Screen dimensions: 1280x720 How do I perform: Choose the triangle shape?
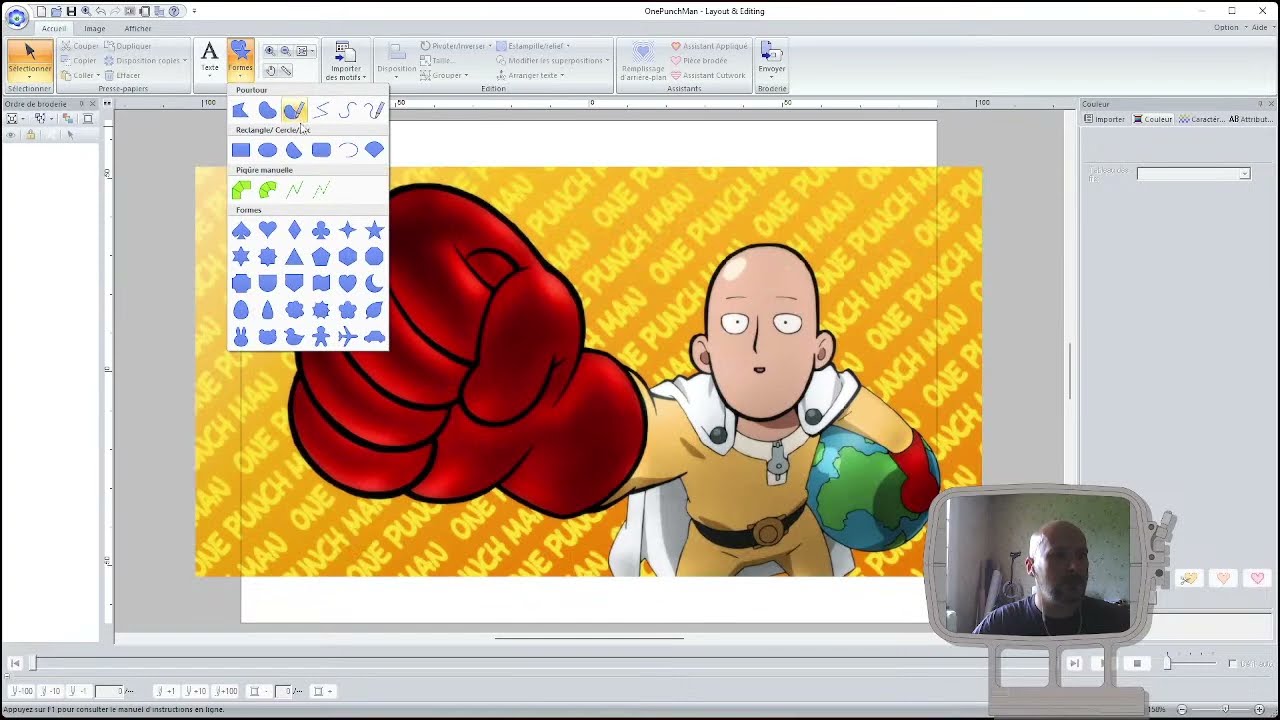pos(294,257)
